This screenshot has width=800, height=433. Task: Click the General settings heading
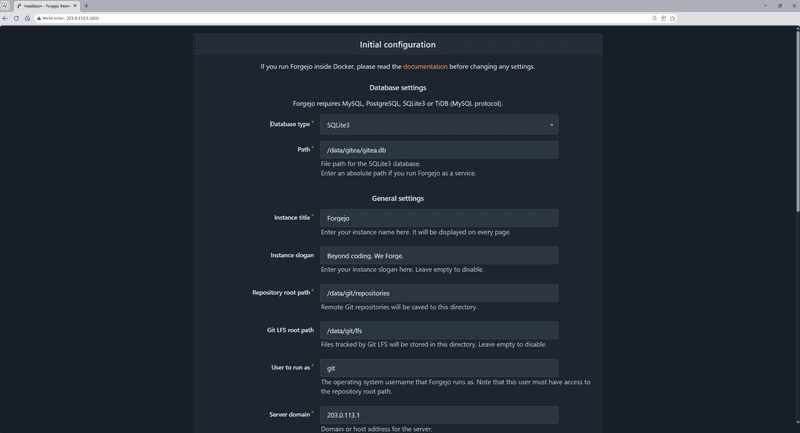click(397, 198)
